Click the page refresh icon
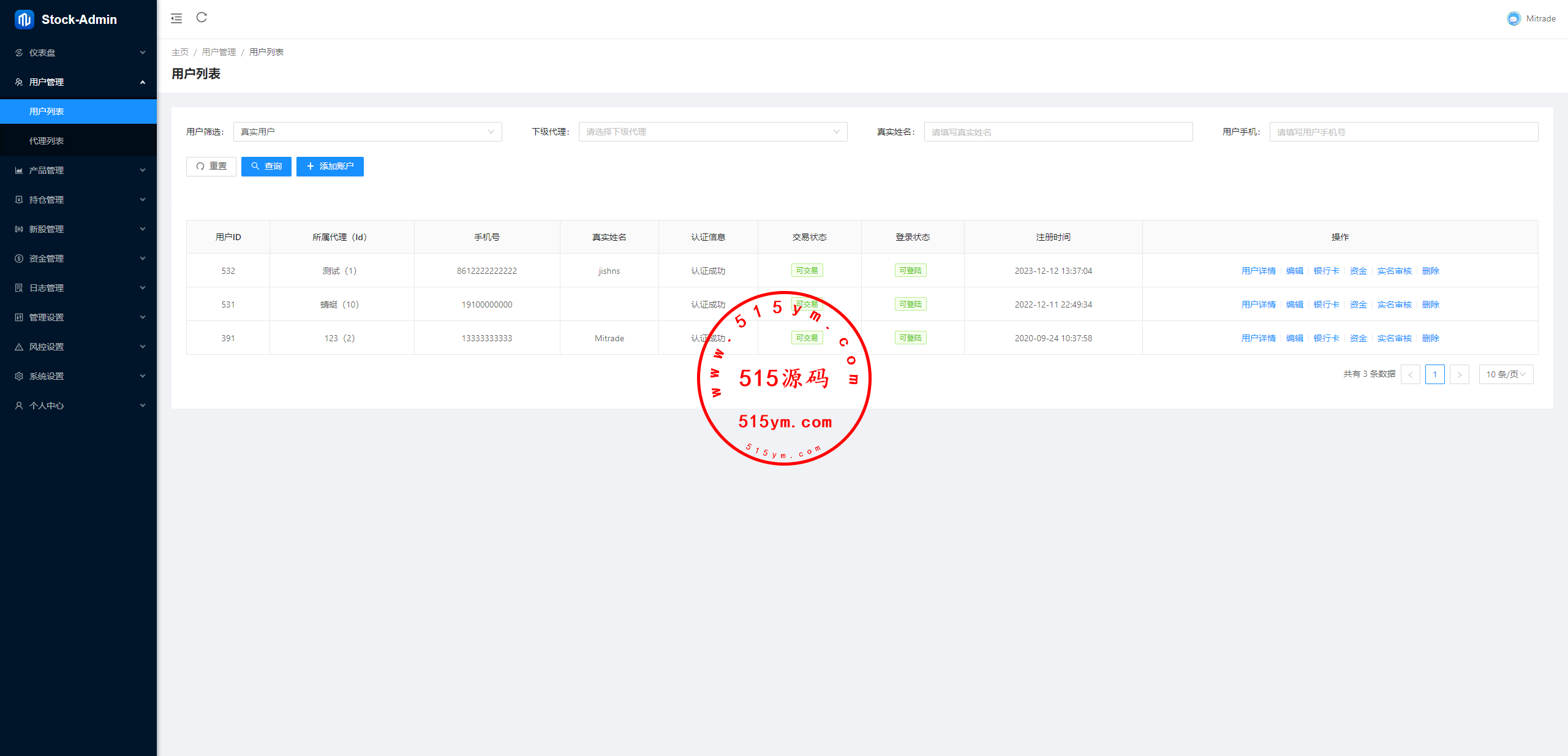The image size is (1568, 756). 202,18
